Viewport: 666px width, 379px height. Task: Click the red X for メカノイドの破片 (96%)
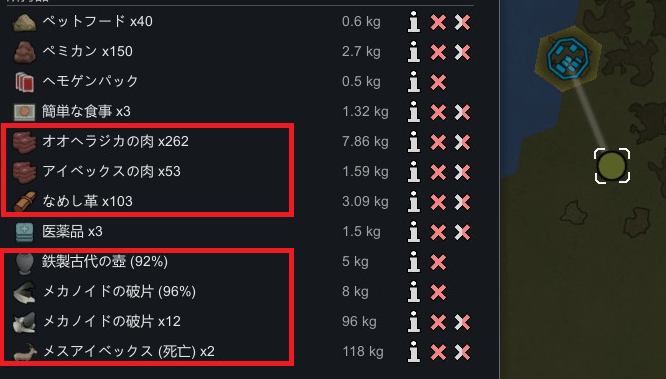(x=438, y=292)
